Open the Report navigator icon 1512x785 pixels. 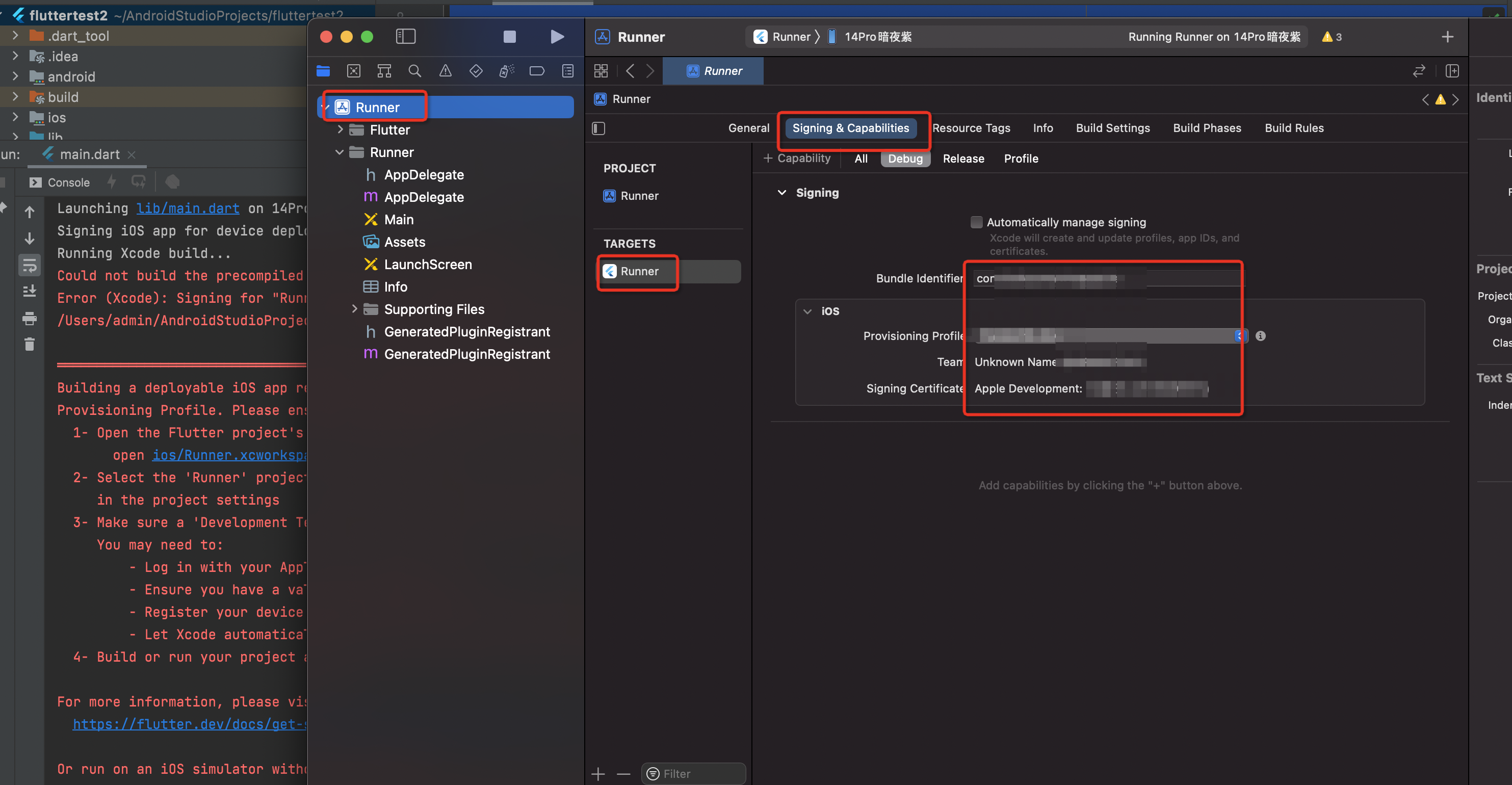(x=567, y=71)
